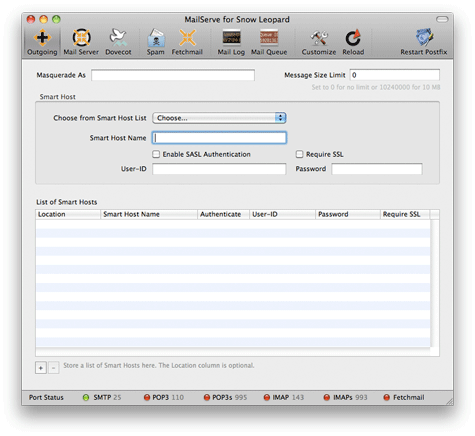Open the Customize tools

(x=319, y=42)
